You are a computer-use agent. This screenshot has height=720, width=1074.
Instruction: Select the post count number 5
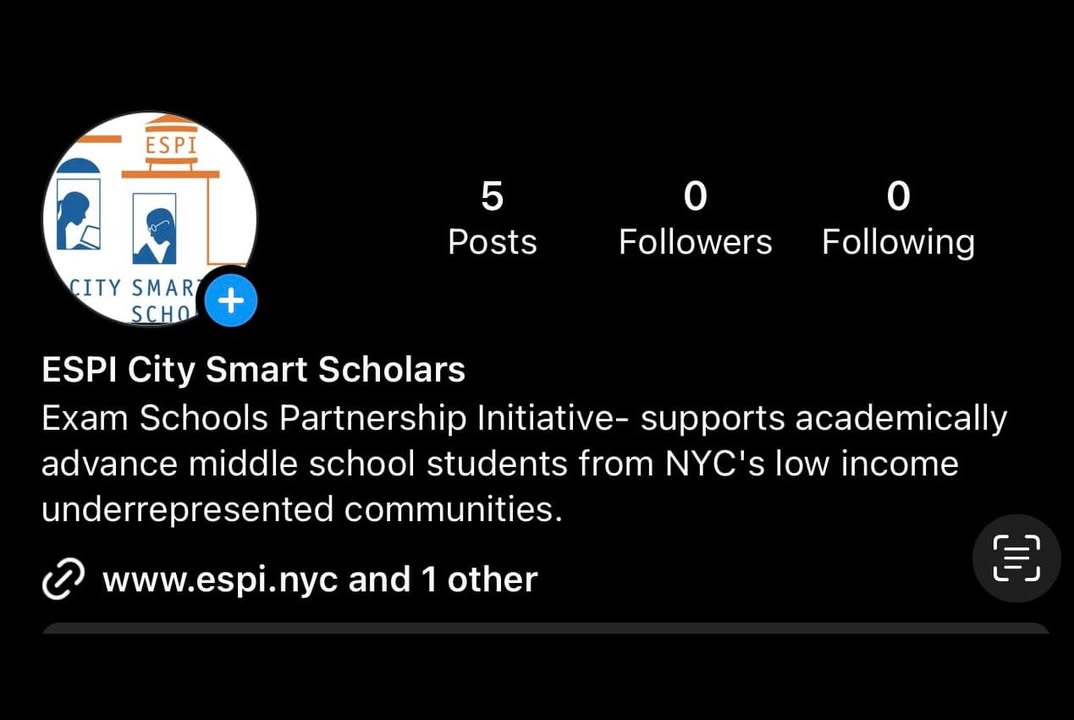(x=492, y=196)
